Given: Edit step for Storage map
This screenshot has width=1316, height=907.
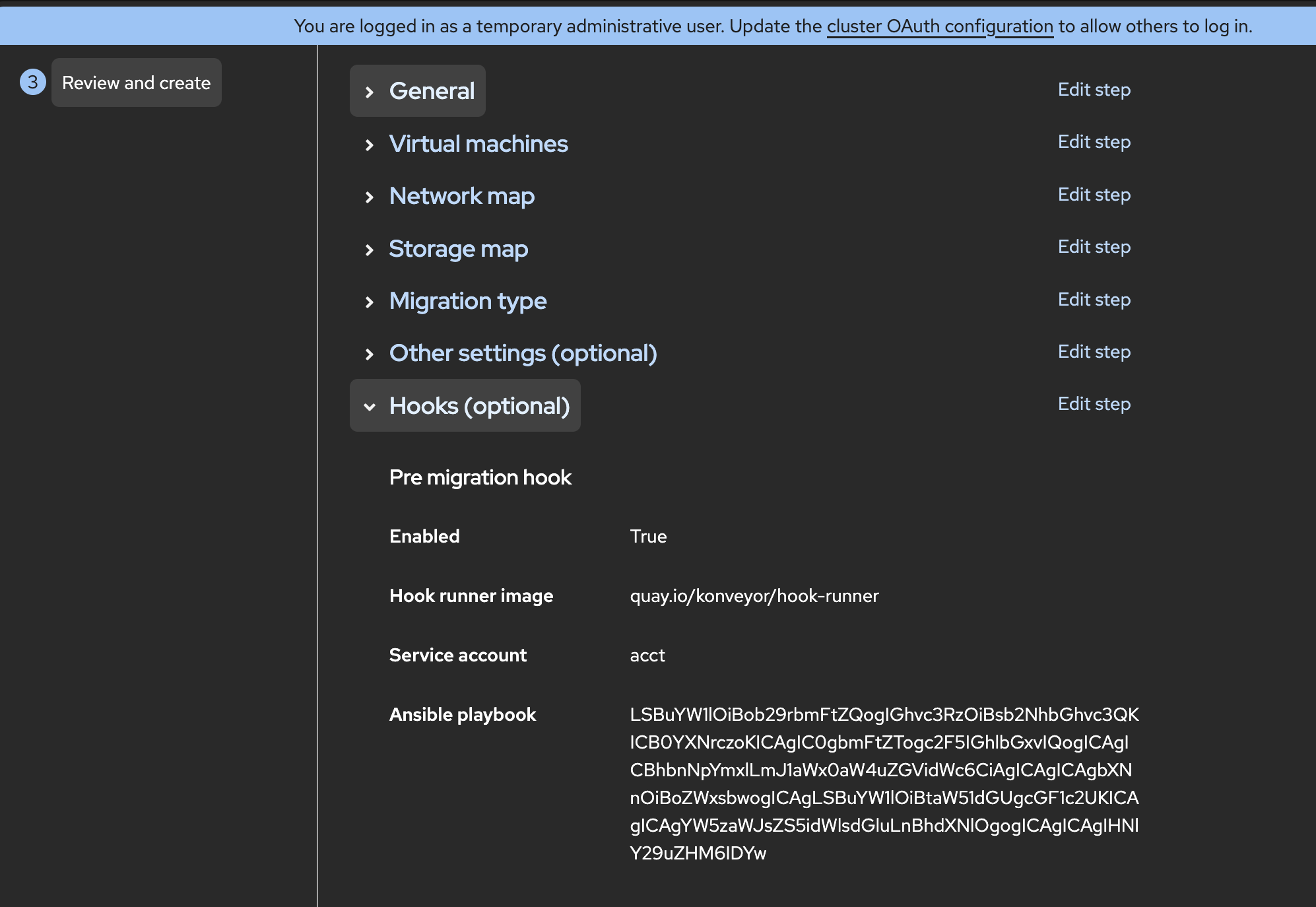Looking at the screenshot, I should point(1094,247).
